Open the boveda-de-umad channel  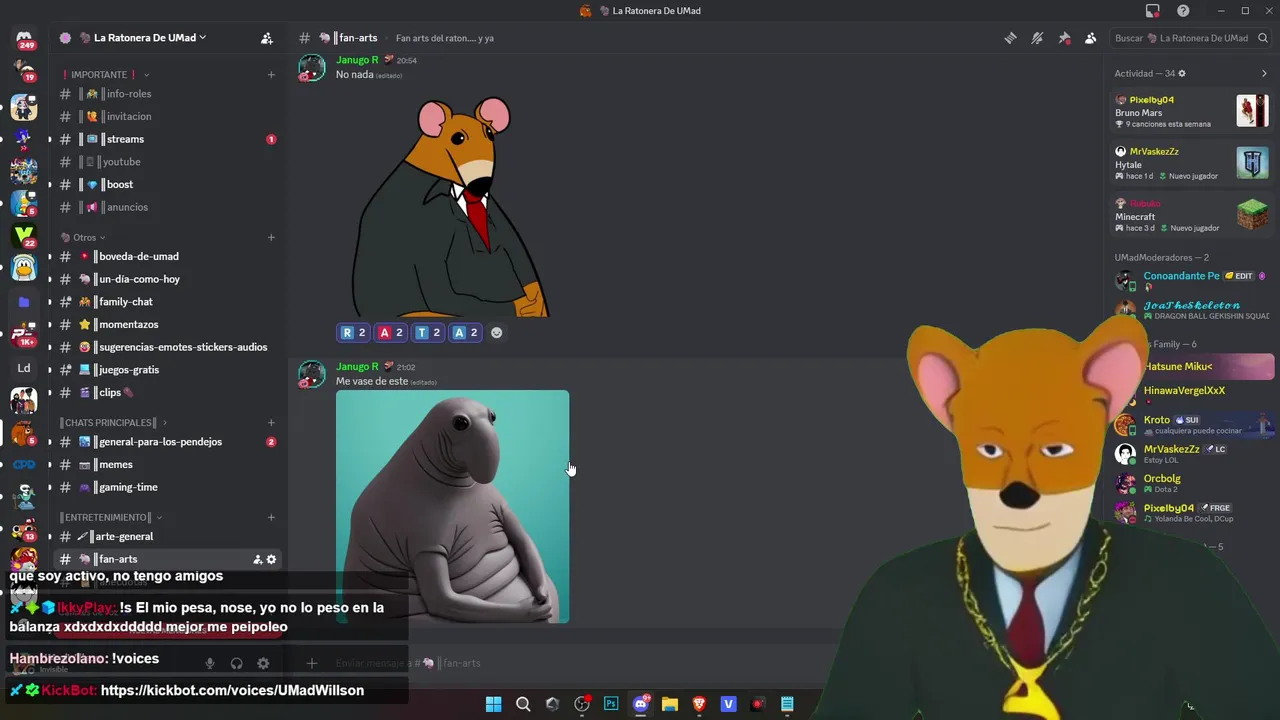click(x=167, y=257)
